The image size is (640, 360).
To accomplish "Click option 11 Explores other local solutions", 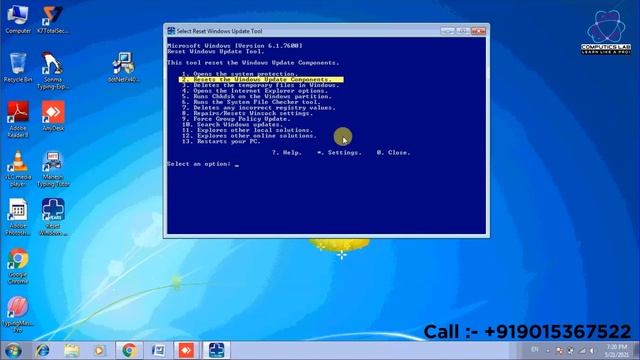I will (247, 130).
